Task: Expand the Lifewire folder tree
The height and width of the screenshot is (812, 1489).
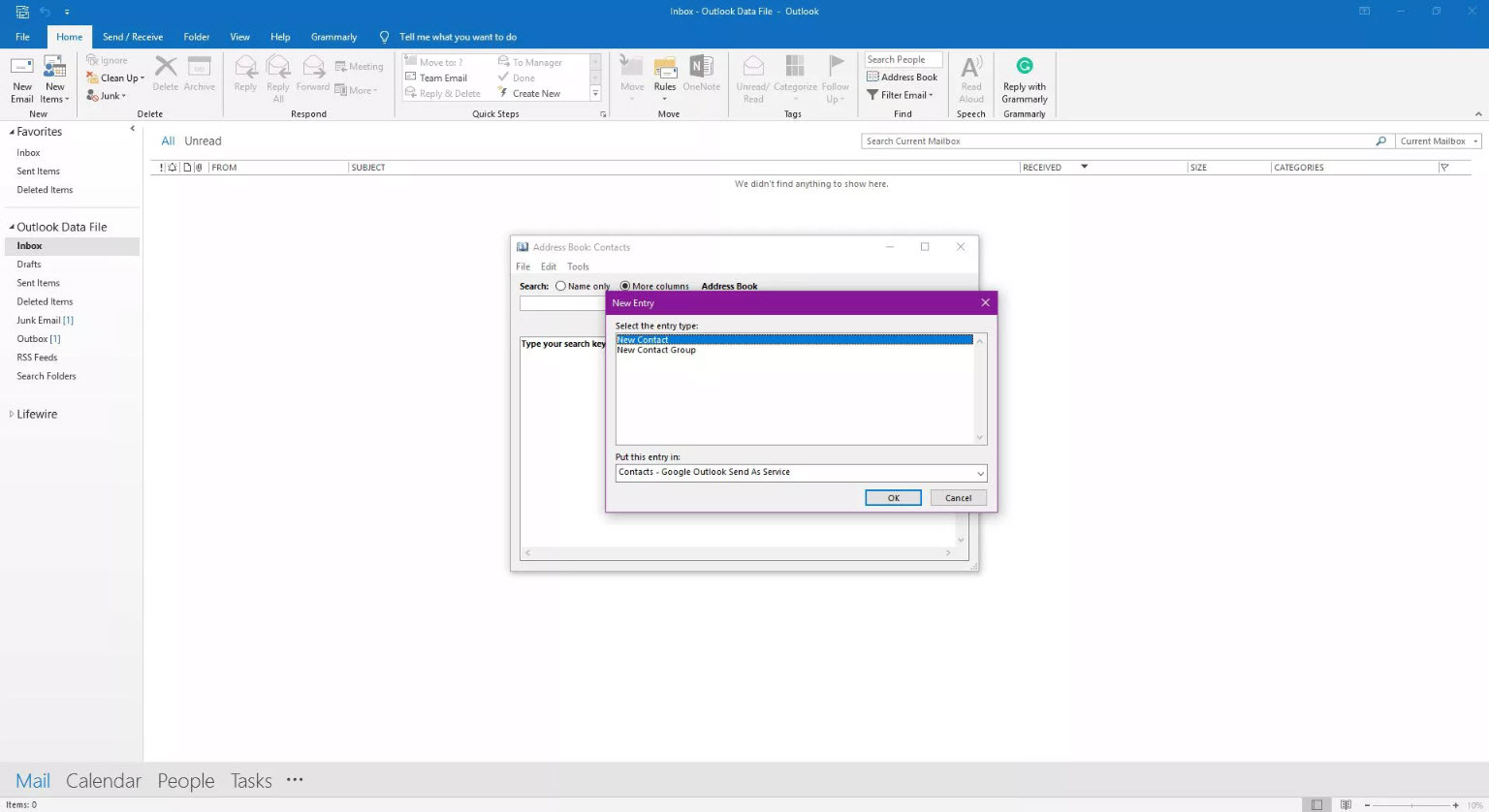Action: (12, 415)
